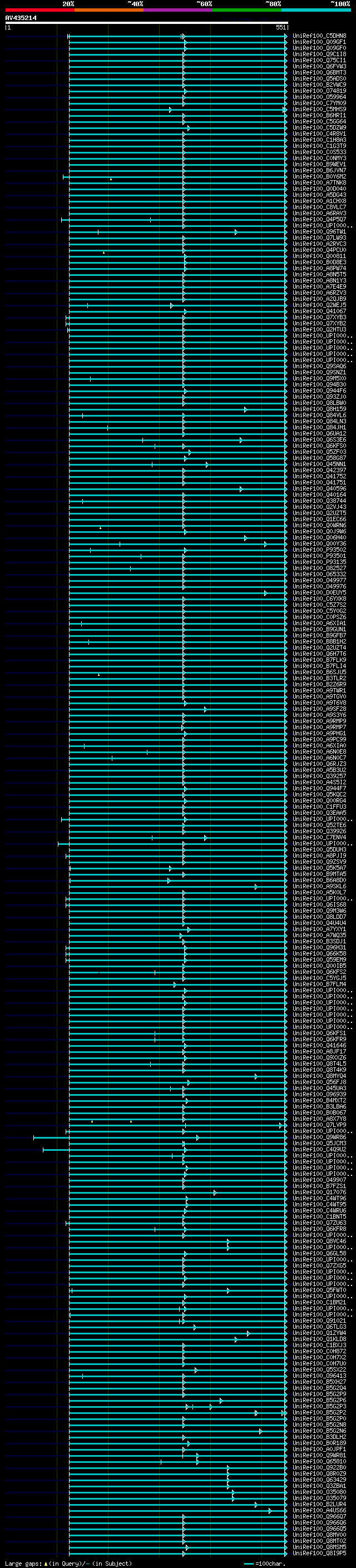This screenshot has width=356, height=1568.
Task: Select the label UniRef100_C4R6V1
Action: point(319,133)
